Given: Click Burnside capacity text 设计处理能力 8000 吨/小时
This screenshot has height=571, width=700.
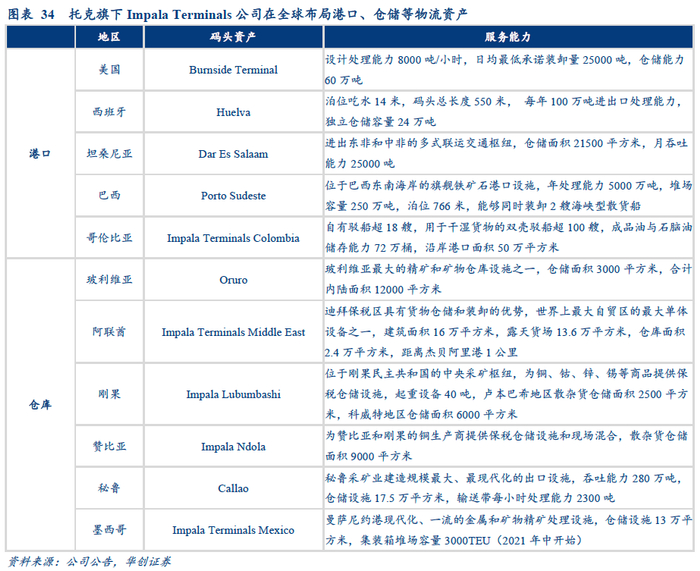Looking at the screenshot, I should (x=393, y=60).
